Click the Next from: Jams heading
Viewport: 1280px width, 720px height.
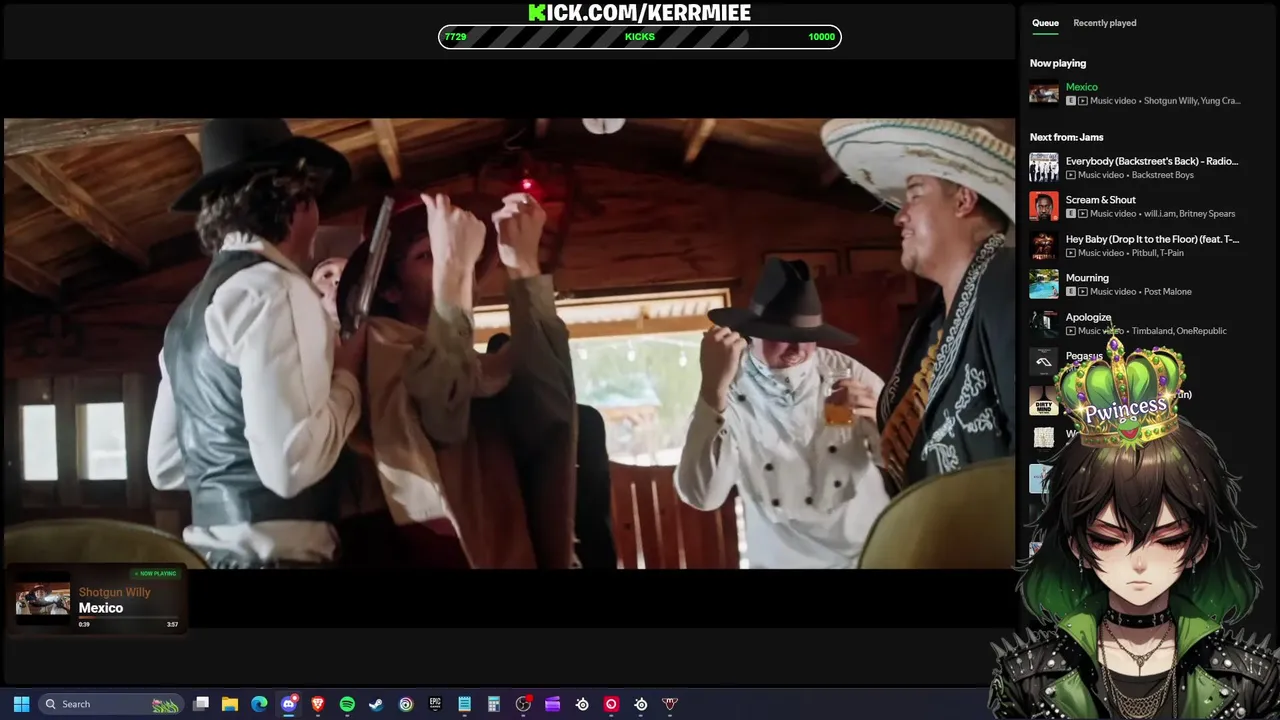[1067, 137]
